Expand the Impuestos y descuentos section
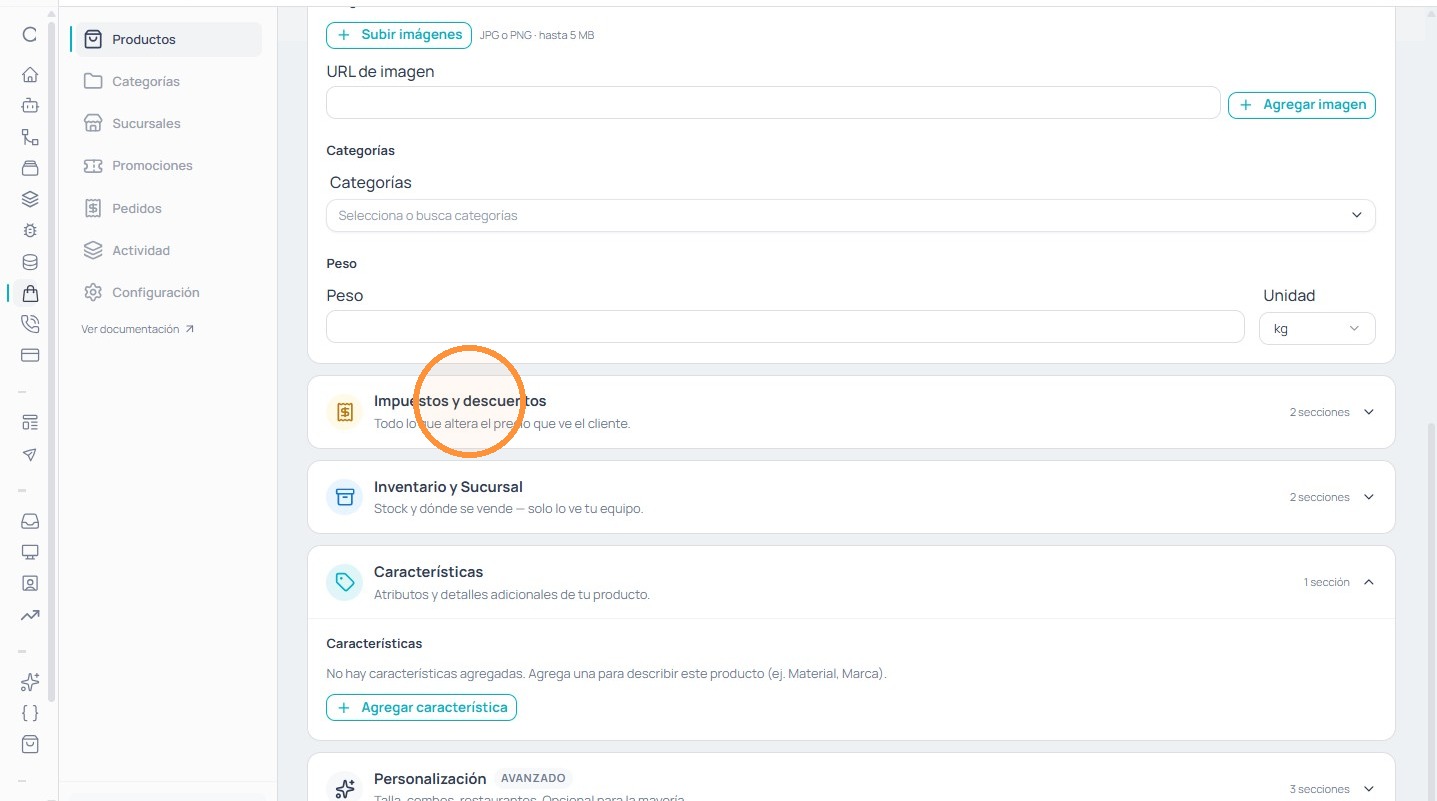Image resolution: width=1437 pixels, height=801 pixels. (x=851, y=412)
